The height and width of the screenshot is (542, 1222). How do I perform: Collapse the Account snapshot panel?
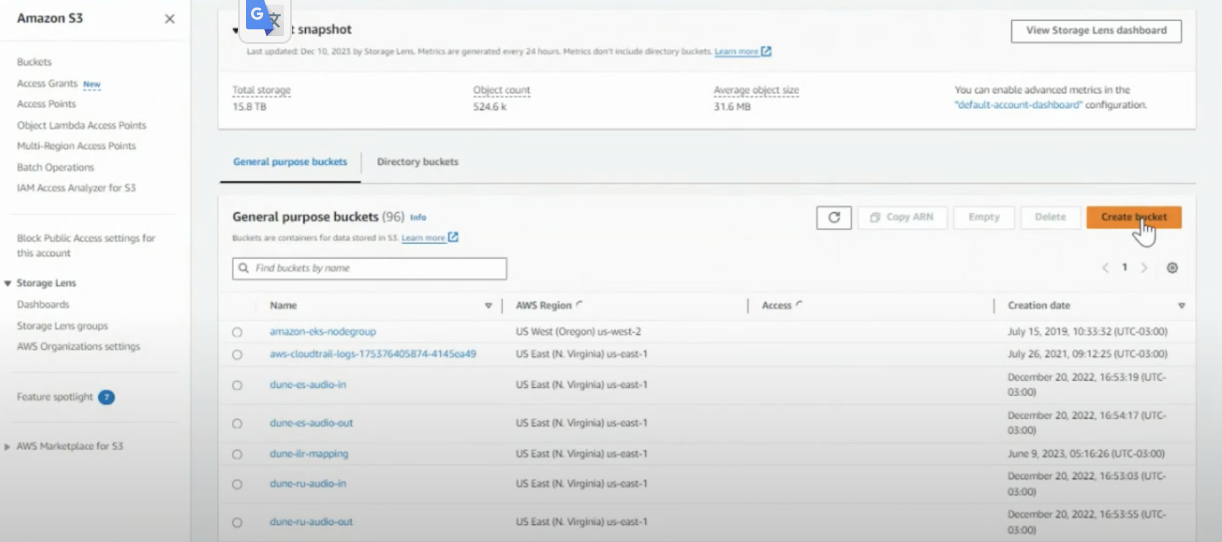(x=236, y=30)
